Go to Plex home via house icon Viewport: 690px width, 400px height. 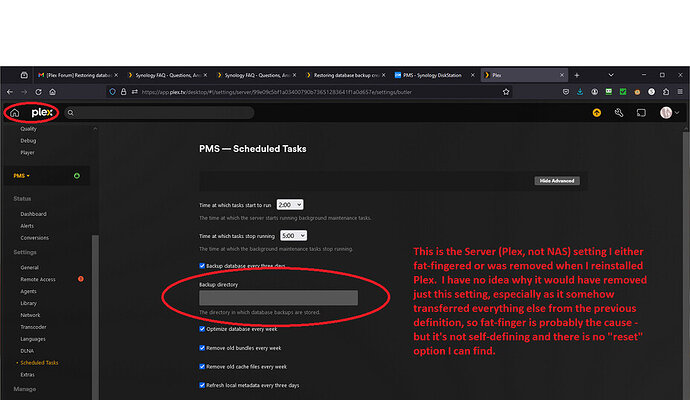click(15, 113)
